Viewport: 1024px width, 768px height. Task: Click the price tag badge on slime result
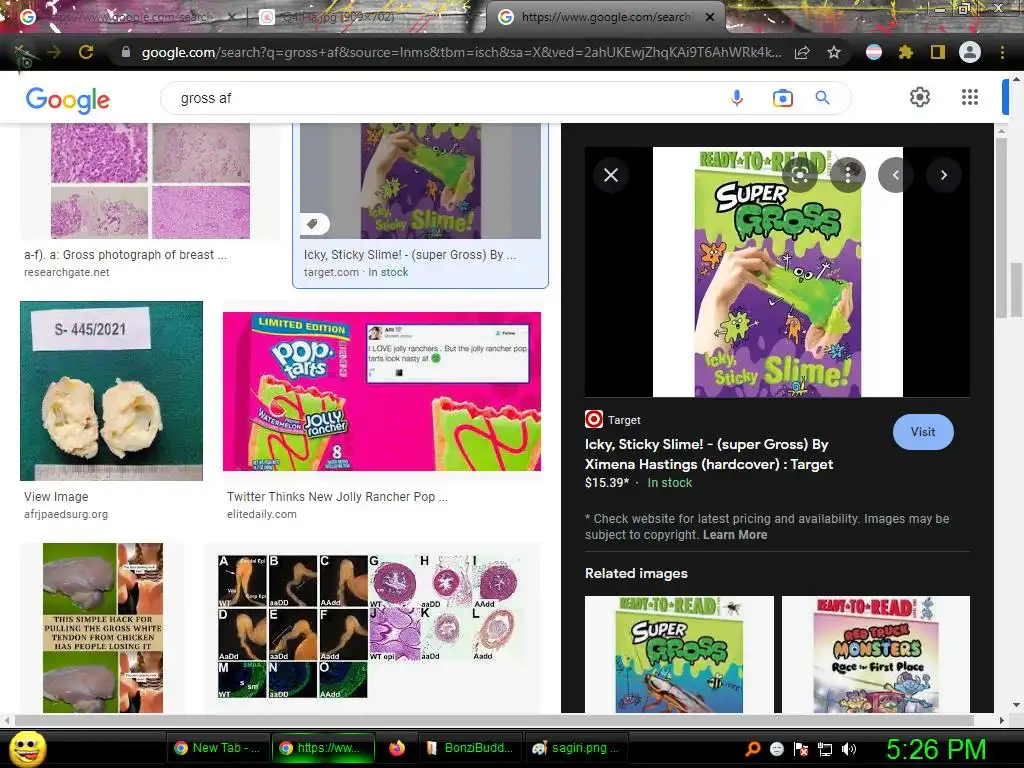(x=314, y=224)
